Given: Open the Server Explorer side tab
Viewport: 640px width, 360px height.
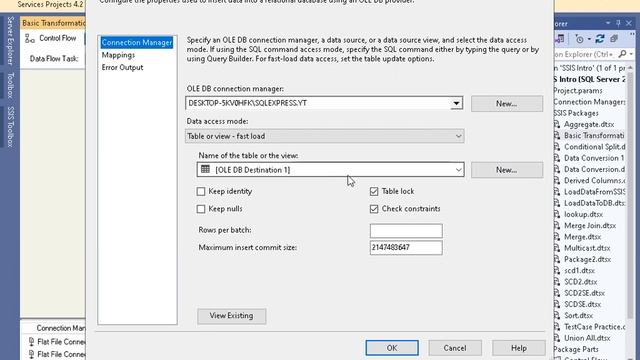Looking at the screenshot, I should [x=11, y=41].
